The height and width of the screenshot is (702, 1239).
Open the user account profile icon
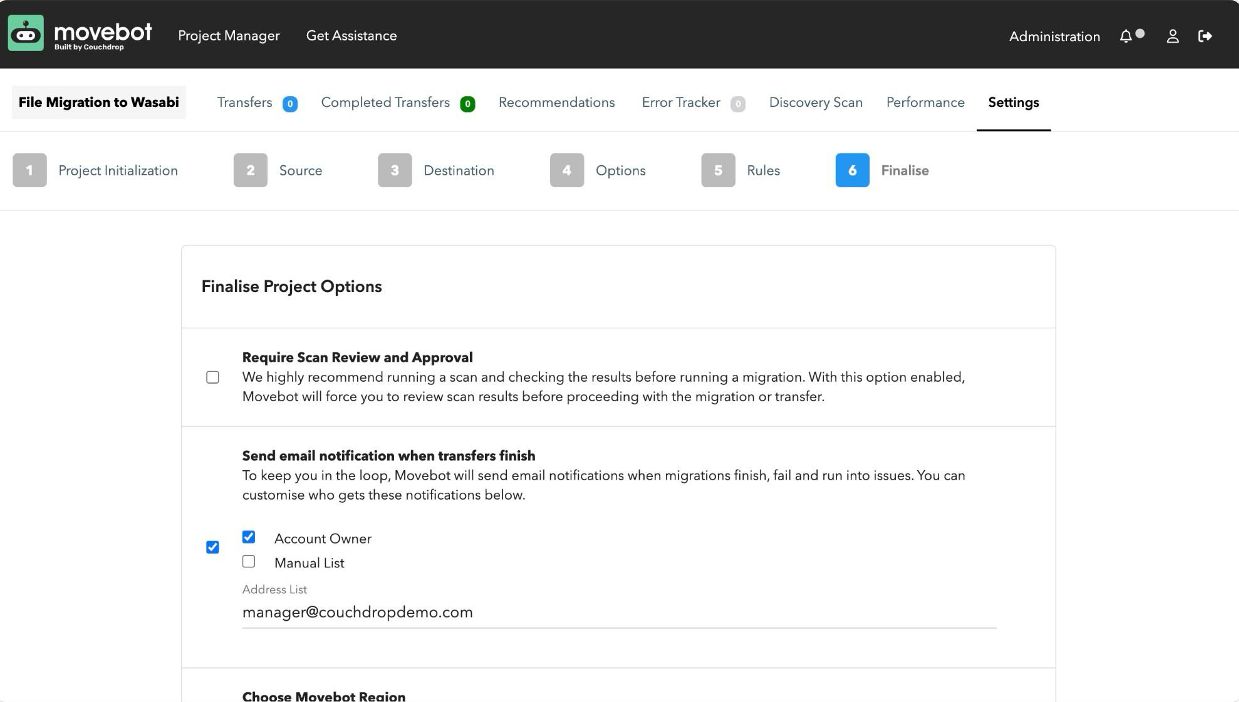tap(1173, 36)
